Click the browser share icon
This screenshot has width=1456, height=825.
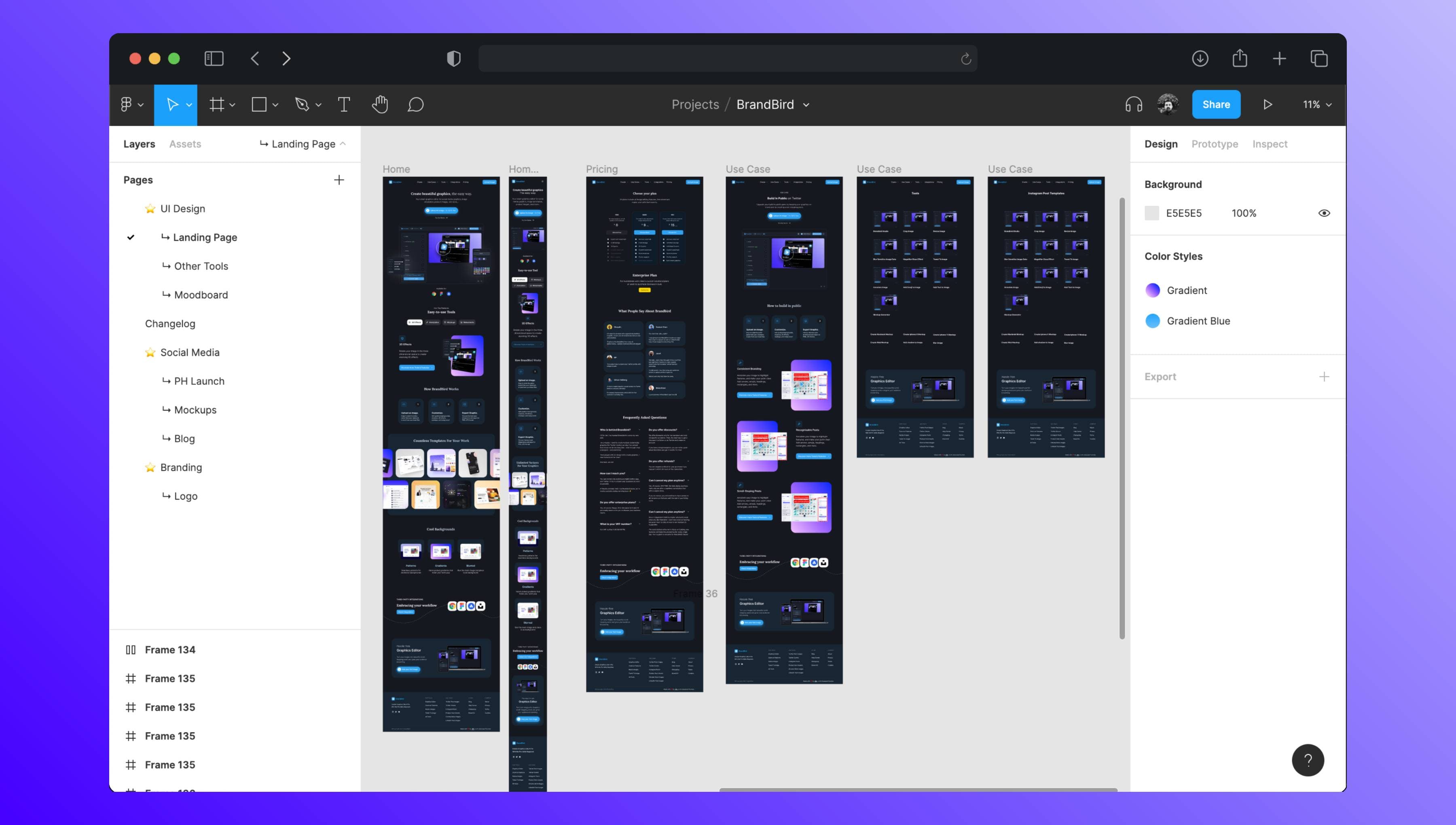[1240, 58]
